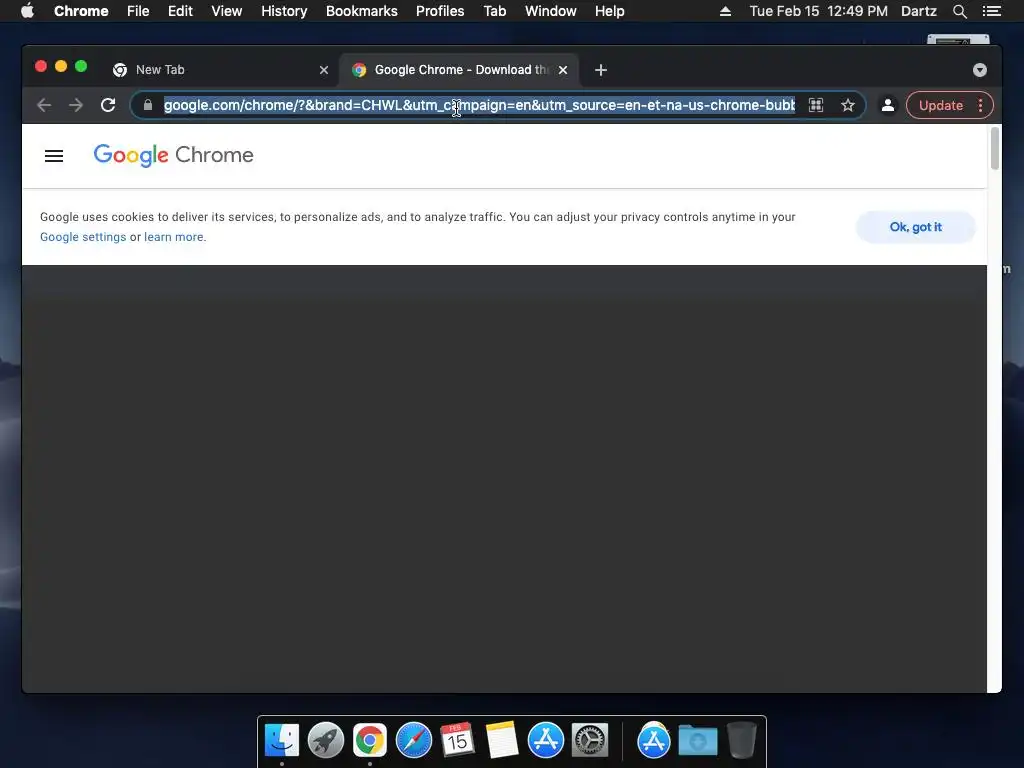Open Safari from the Dock

[414, 740]
